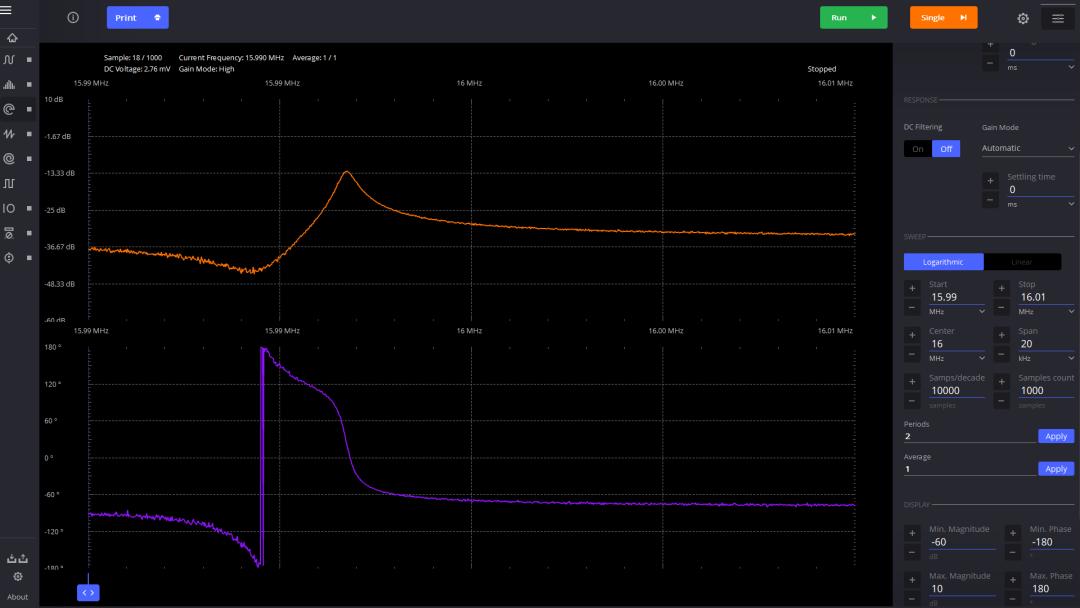1080x608 pixels.
Task: Open the Spectrum Analyzer tool
Action: (x=10, y=85)
